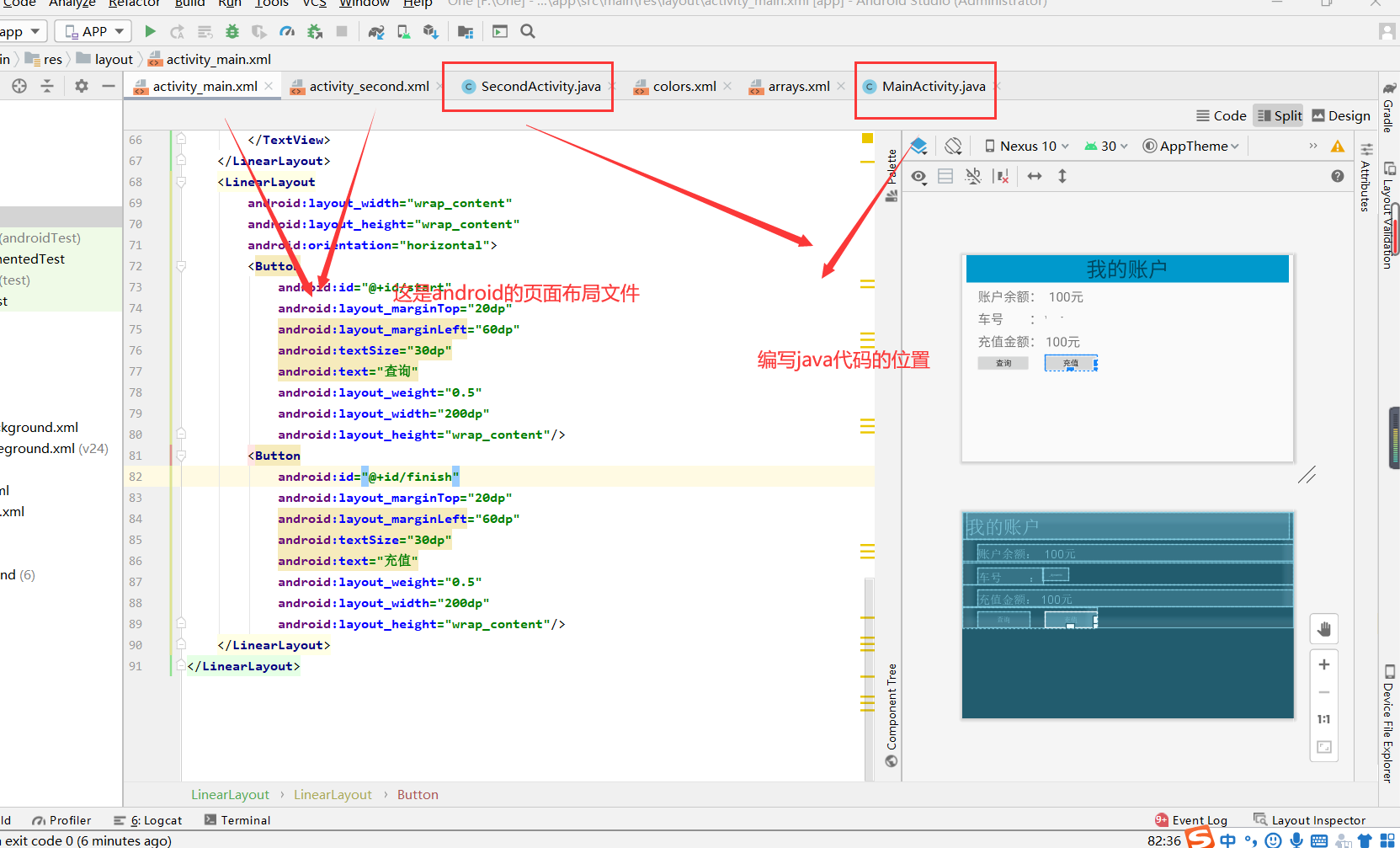Screen dimensions: 1400x848
Task: Click Clear Constraints icon with red x
Action: pyautogui.click(x=1001, y=176)
